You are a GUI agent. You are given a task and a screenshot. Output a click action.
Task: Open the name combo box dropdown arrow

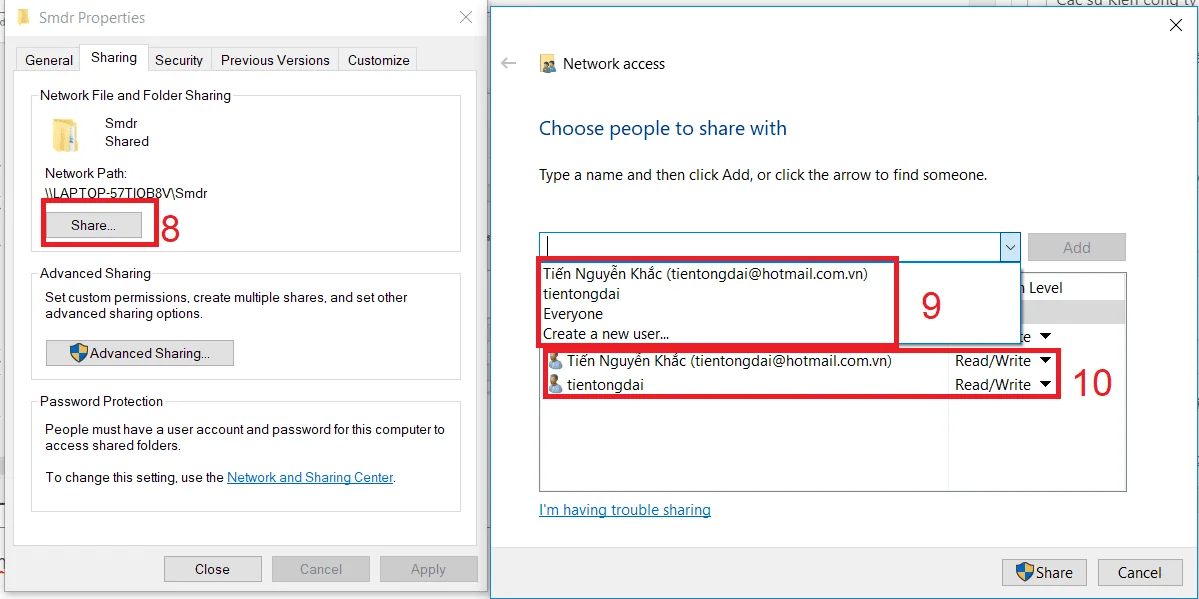click(1010, 247)
